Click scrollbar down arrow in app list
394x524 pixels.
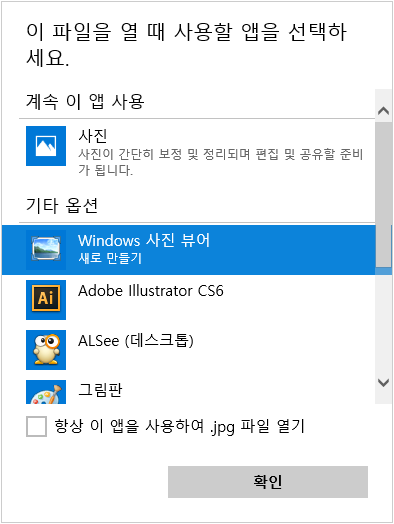point(383,382)
